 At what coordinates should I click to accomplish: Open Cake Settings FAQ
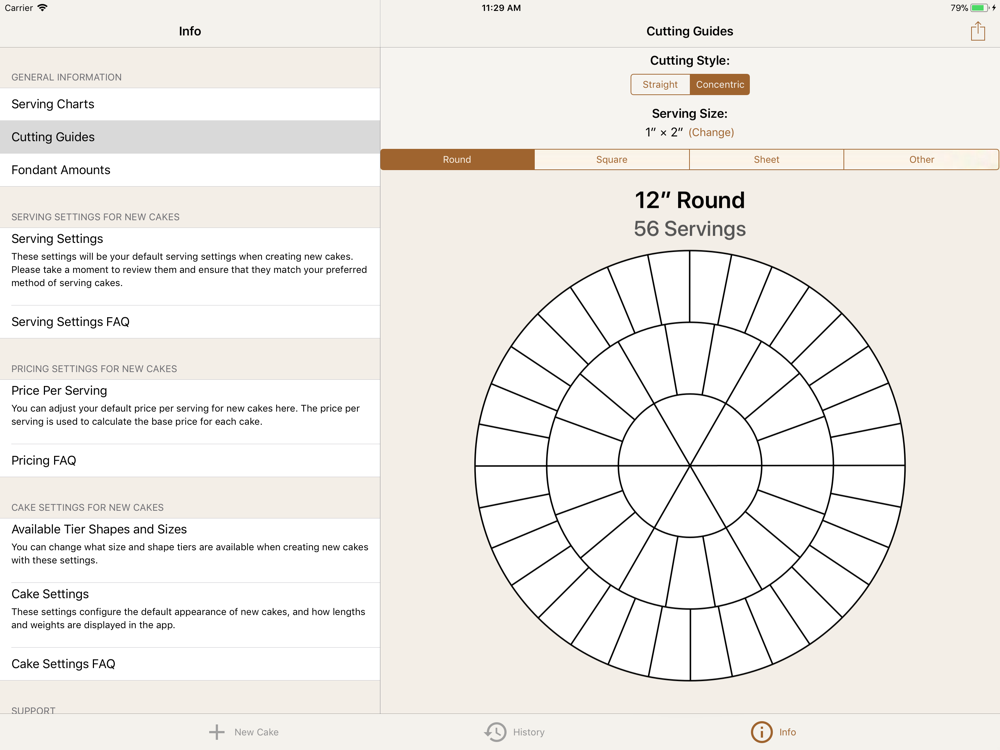tap(190, 664)
